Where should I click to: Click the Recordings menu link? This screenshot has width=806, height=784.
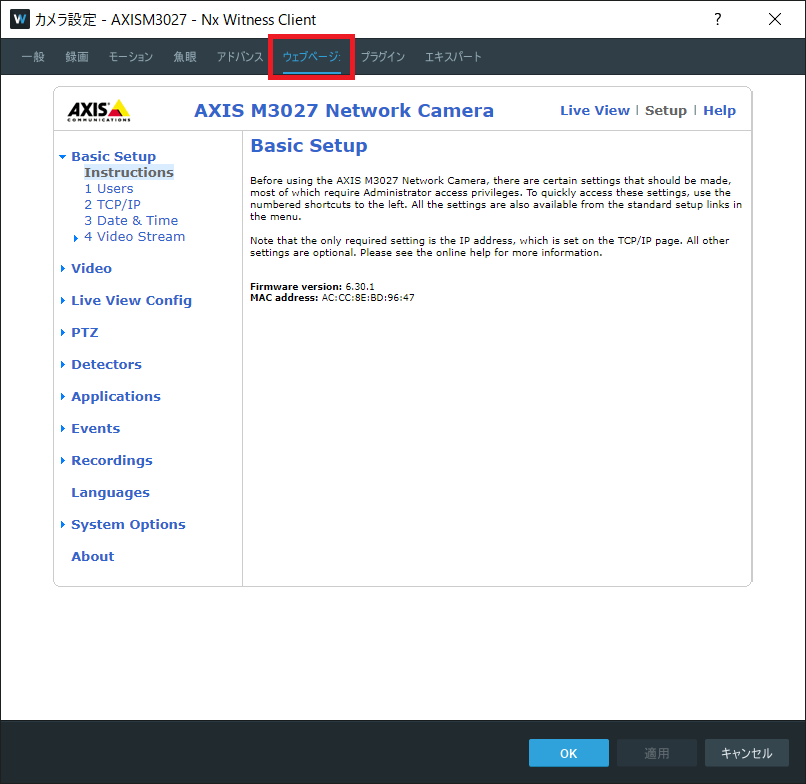112,461
